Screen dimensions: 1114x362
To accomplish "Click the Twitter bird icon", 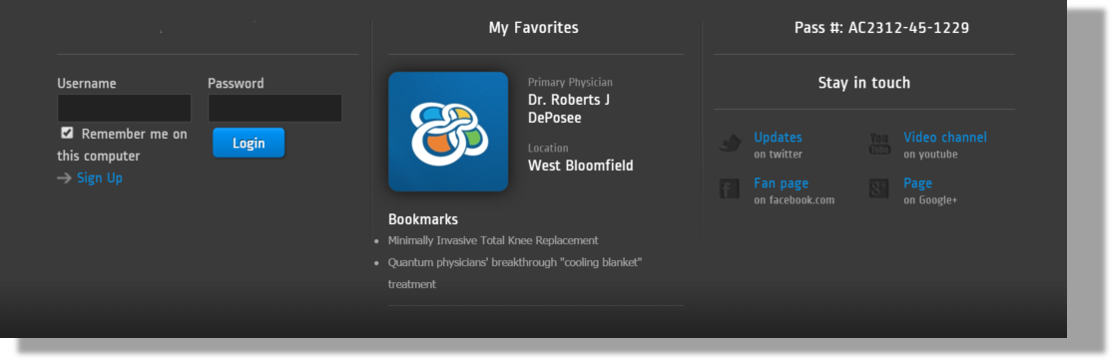I will point(730,144).
